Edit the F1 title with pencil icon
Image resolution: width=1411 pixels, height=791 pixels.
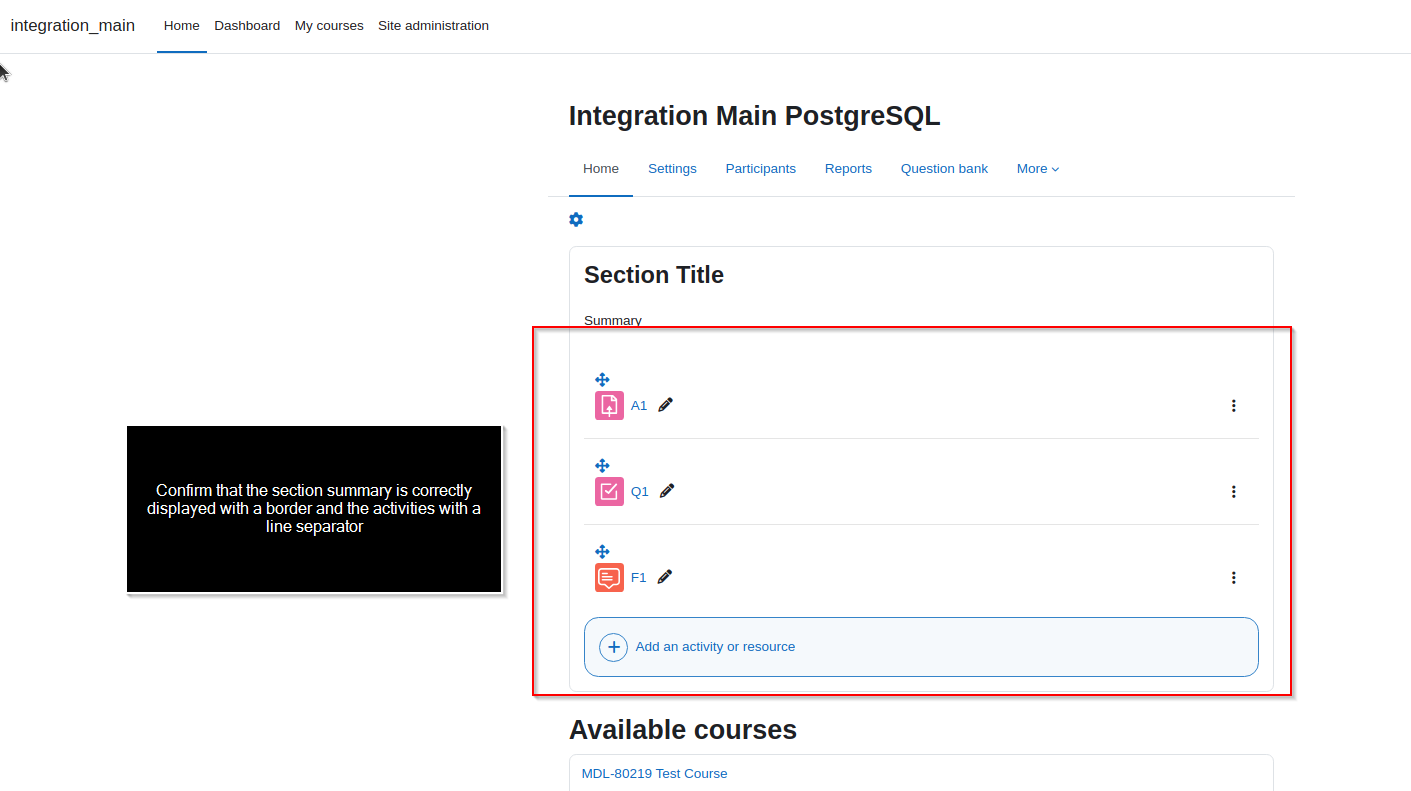pyautogui.click(x=665, y=577)
